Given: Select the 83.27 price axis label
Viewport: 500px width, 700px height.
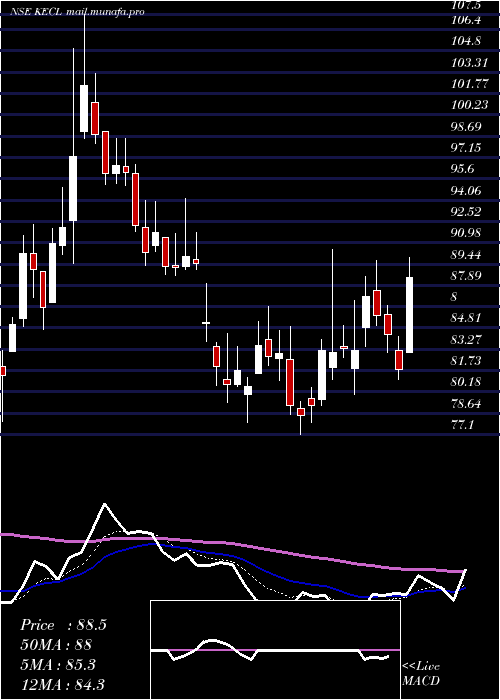Looking at the screenshot, I should pyautogui.click(x=466, y=340).
